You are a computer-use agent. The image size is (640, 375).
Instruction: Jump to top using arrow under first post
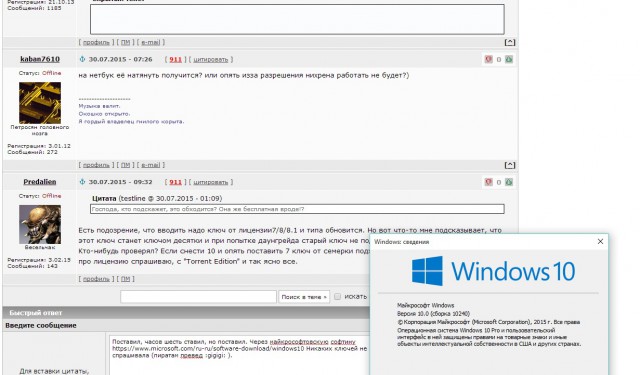(x=510, y=42)
